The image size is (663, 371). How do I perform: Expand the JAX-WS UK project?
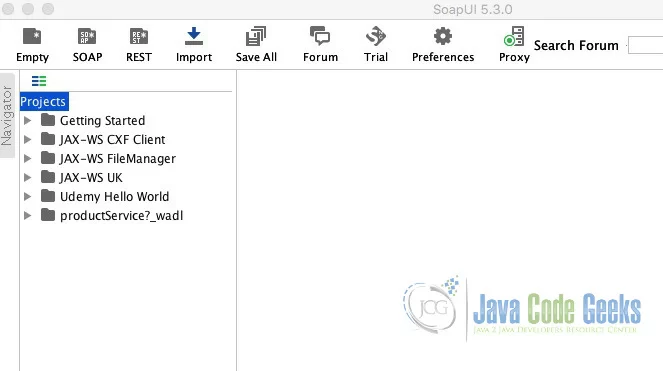(x=27, y=178)
